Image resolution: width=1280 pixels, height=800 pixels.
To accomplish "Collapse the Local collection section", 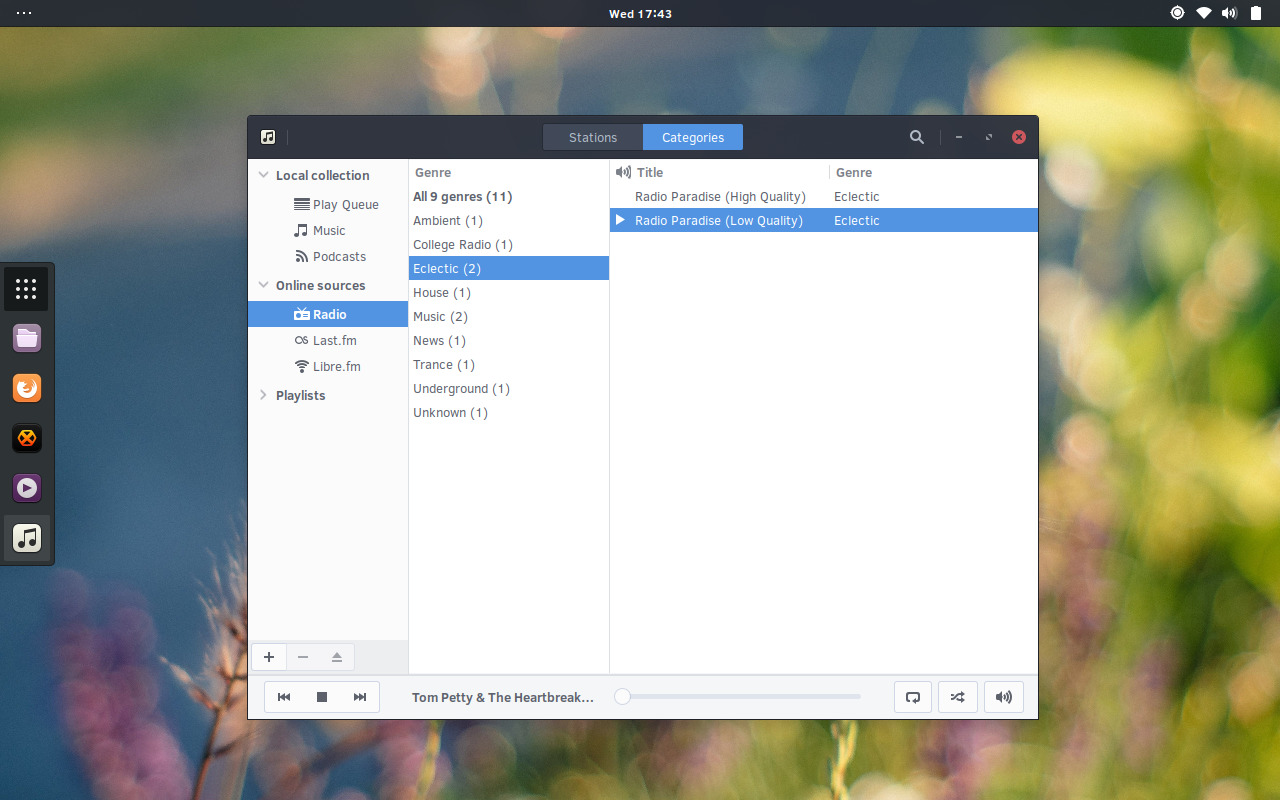I will tap(264, 175).
